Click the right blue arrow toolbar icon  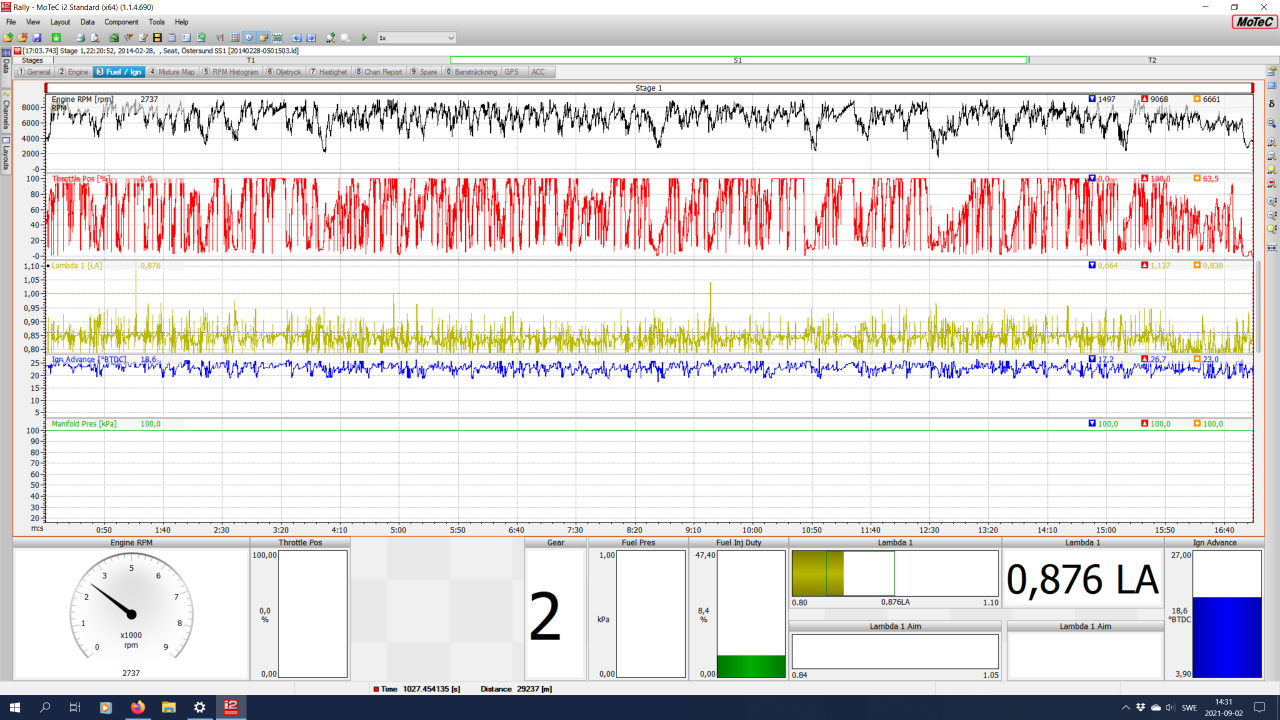click(311, 38)
